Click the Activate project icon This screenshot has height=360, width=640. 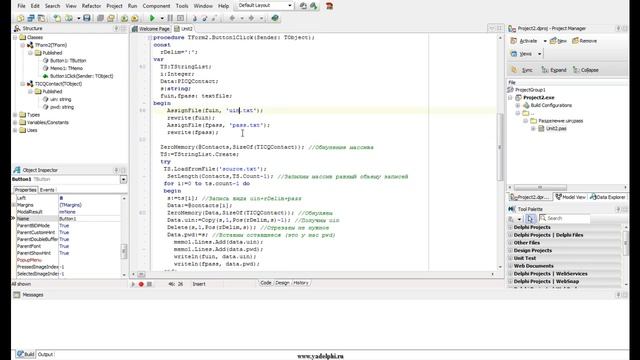point(514,41)
